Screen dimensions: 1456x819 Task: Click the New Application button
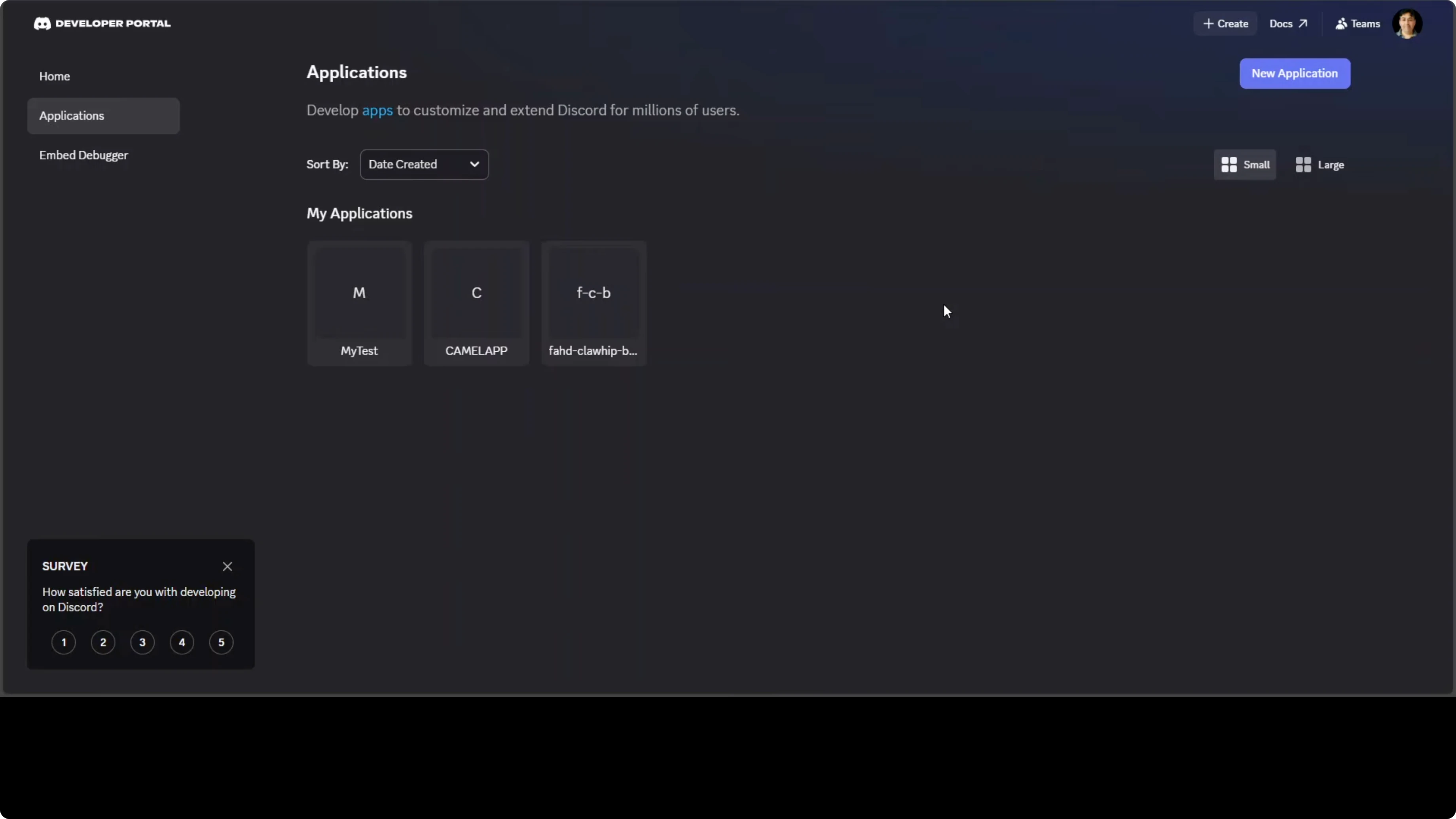[1294, 74]
